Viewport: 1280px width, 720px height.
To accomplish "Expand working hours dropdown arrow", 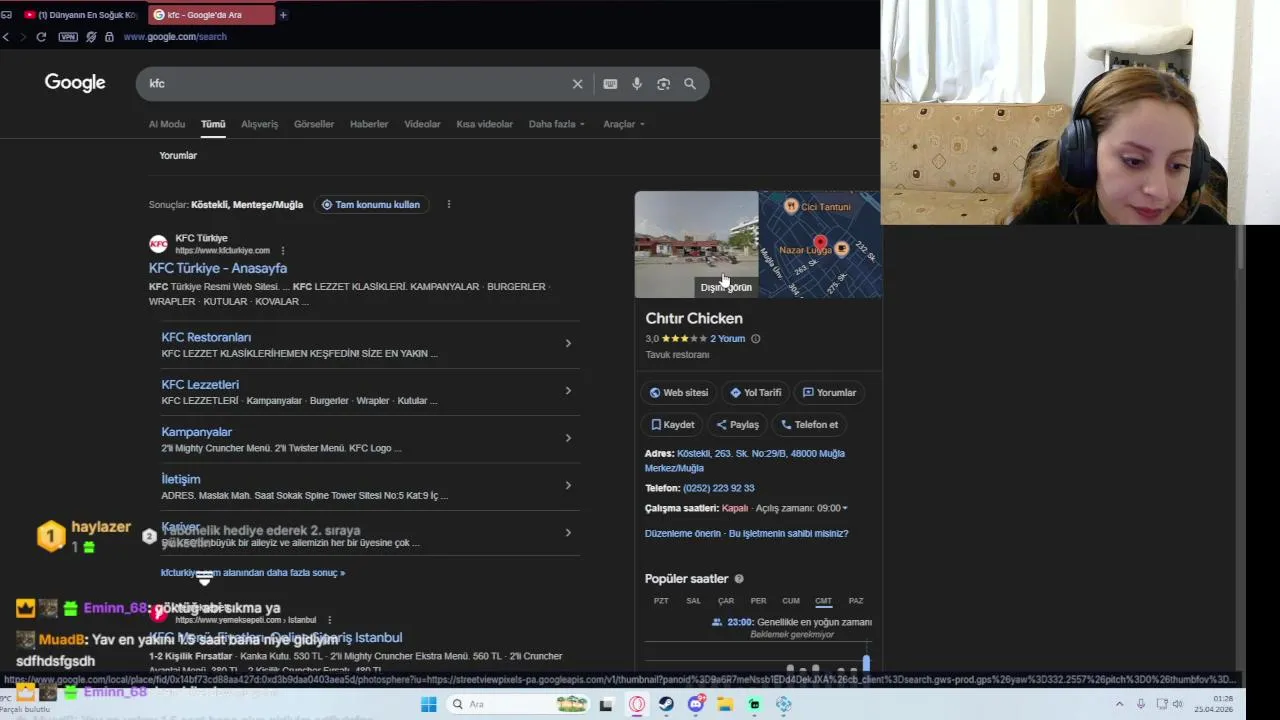I will (x=844, y=508).
